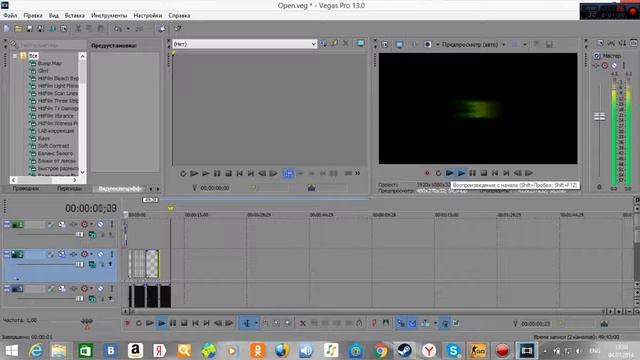Toggle Enable Snapping in timeline toolbar
This screenshot has width=640, height=360.
tap(401, 323)
